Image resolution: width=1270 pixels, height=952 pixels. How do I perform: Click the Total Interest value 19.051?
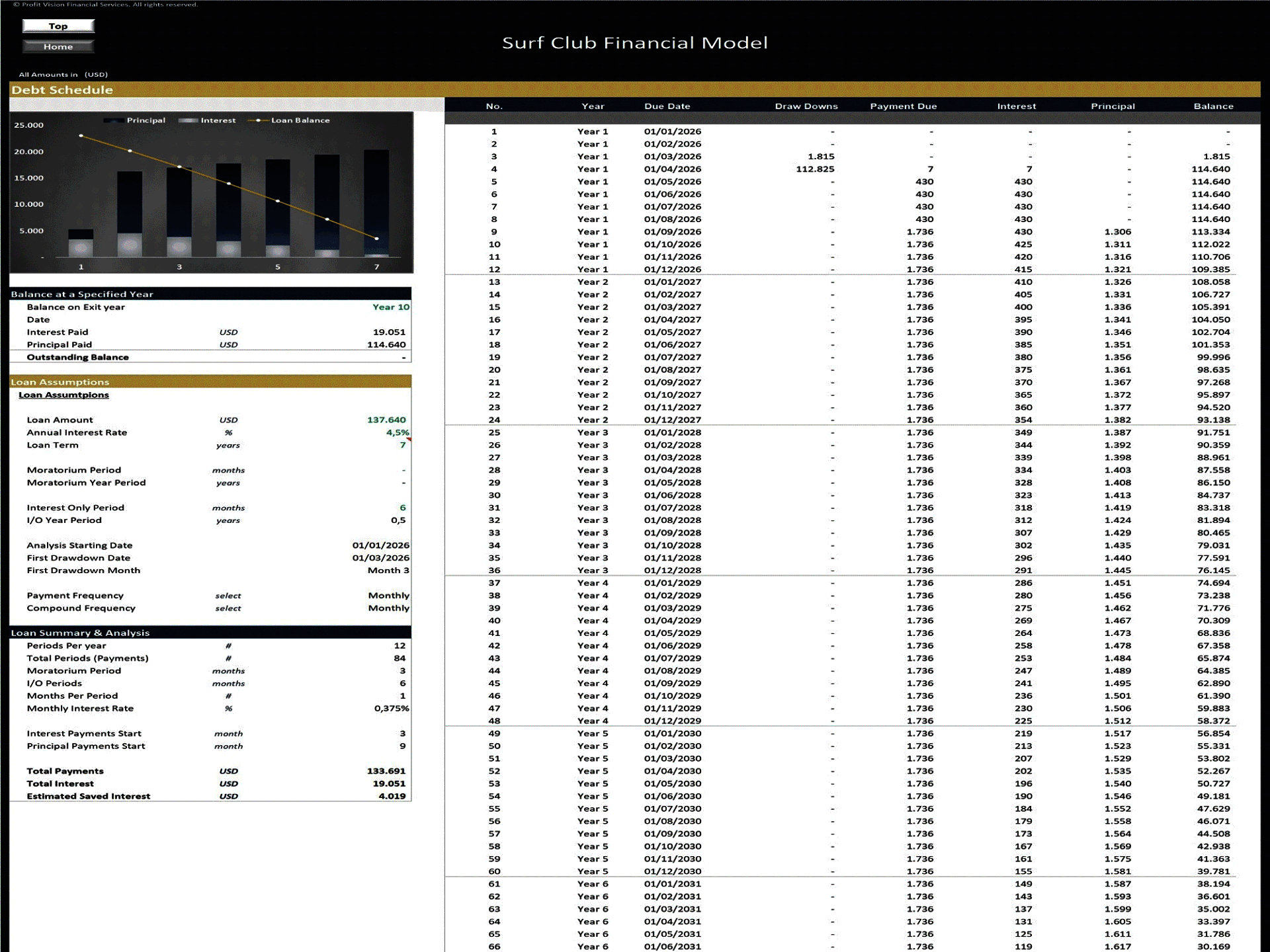[389, 784]
